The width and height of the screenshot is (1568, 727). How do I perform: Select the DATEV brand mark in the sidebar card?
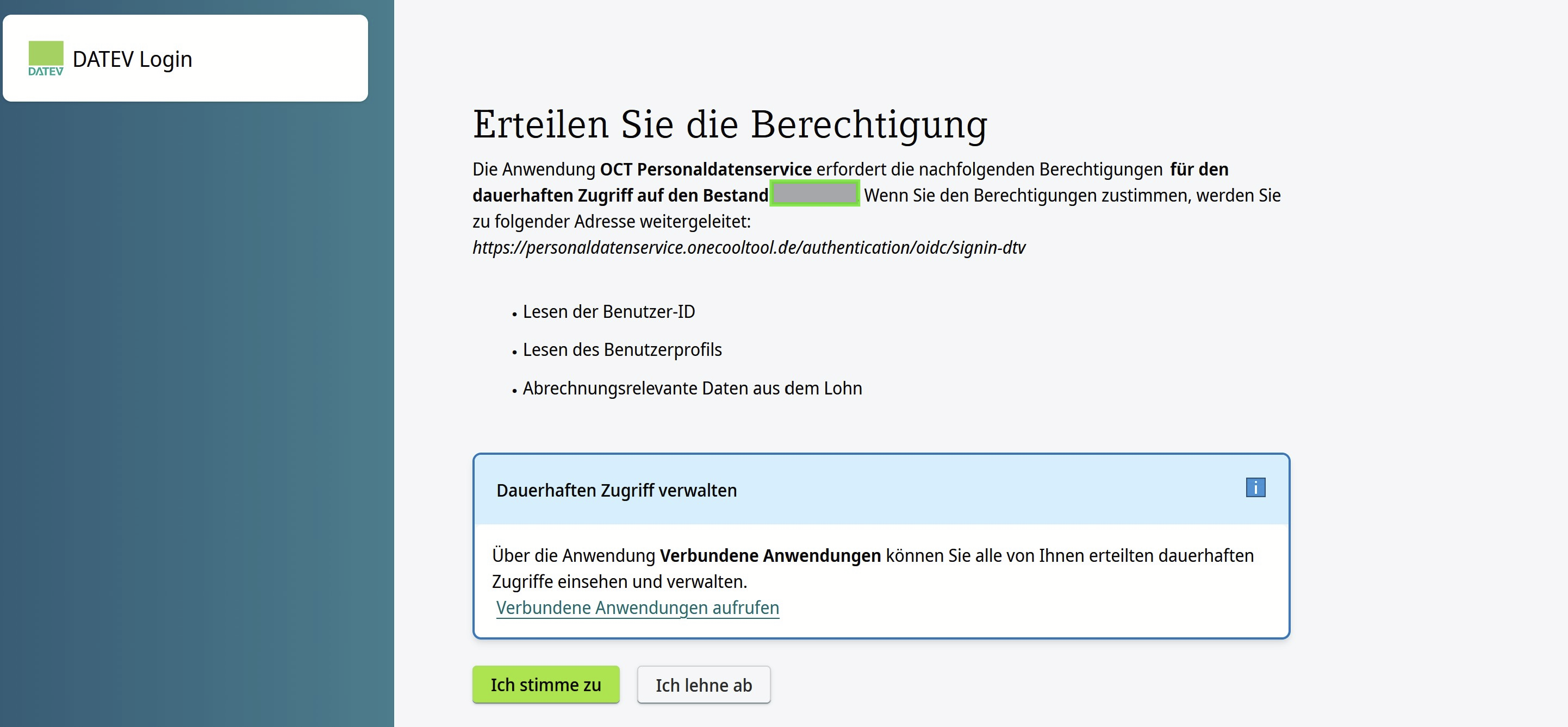coord(46,58)
